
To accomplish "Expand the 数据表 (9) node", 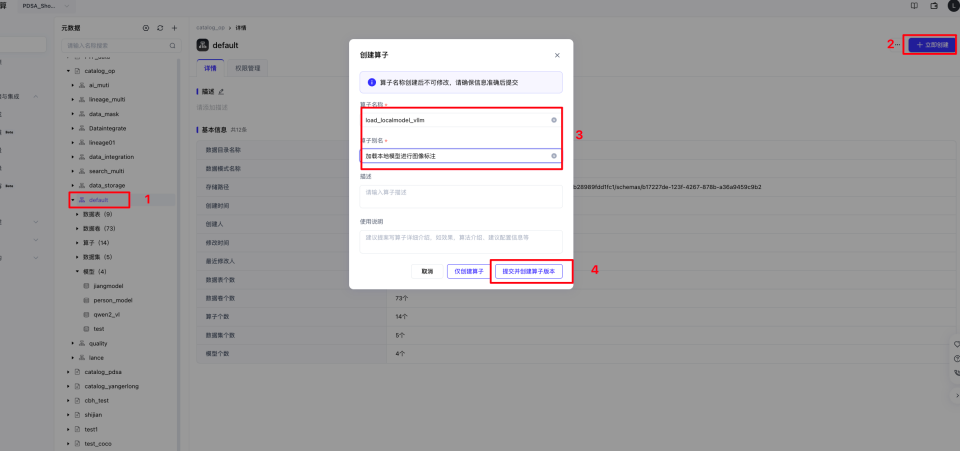I will pyautogui.click(x=77, y=214).
